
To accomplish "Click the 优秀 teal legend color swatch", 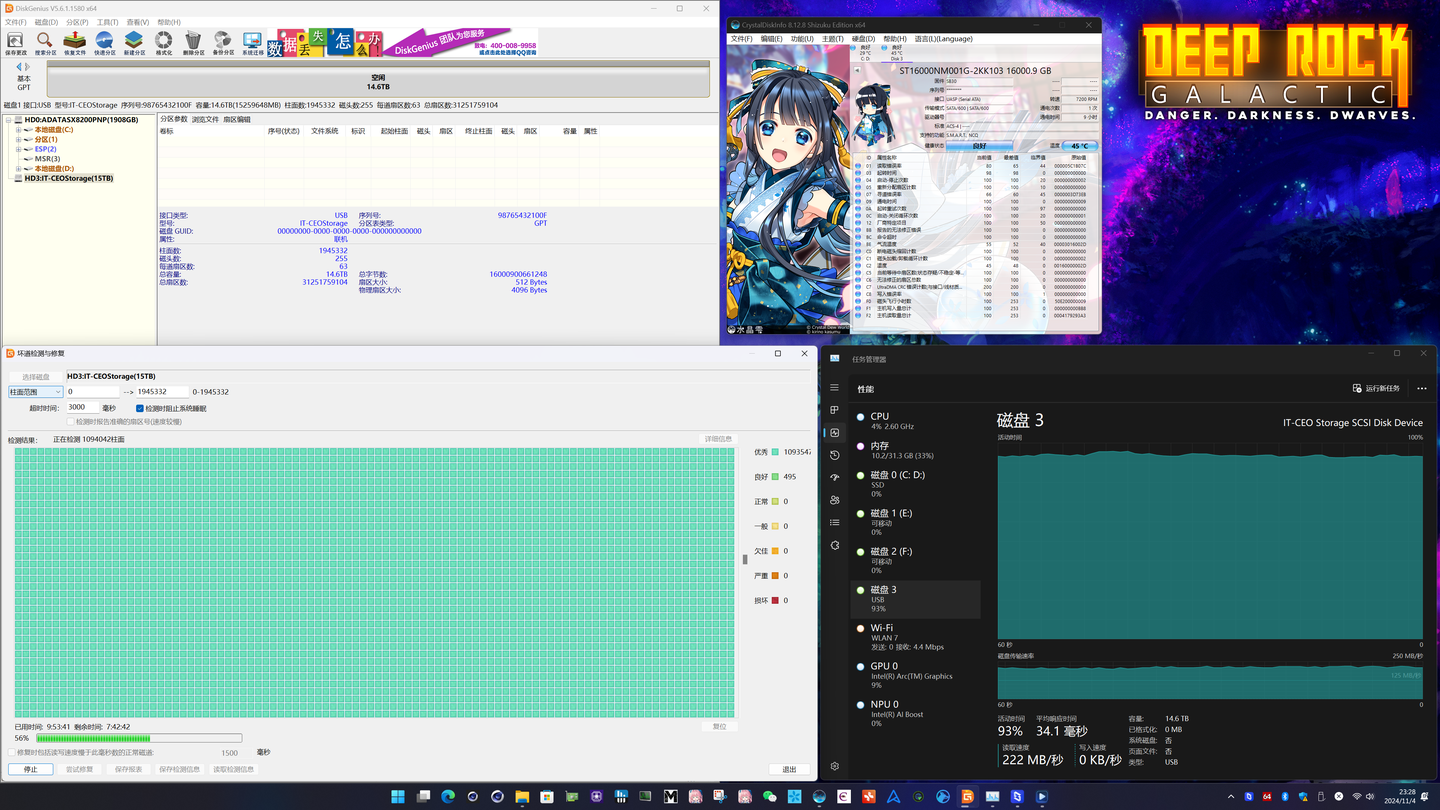I will [775, 452].
